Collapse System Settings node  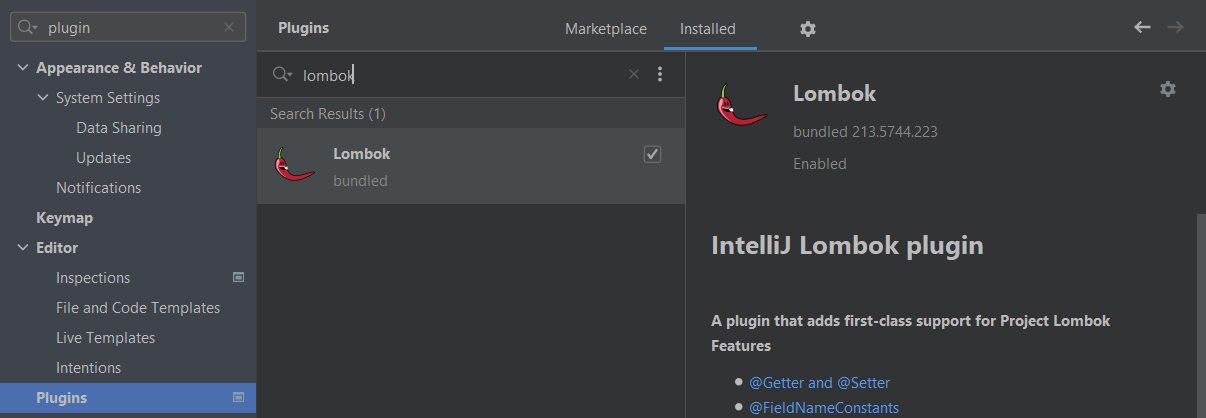click(x=43, y=98)
